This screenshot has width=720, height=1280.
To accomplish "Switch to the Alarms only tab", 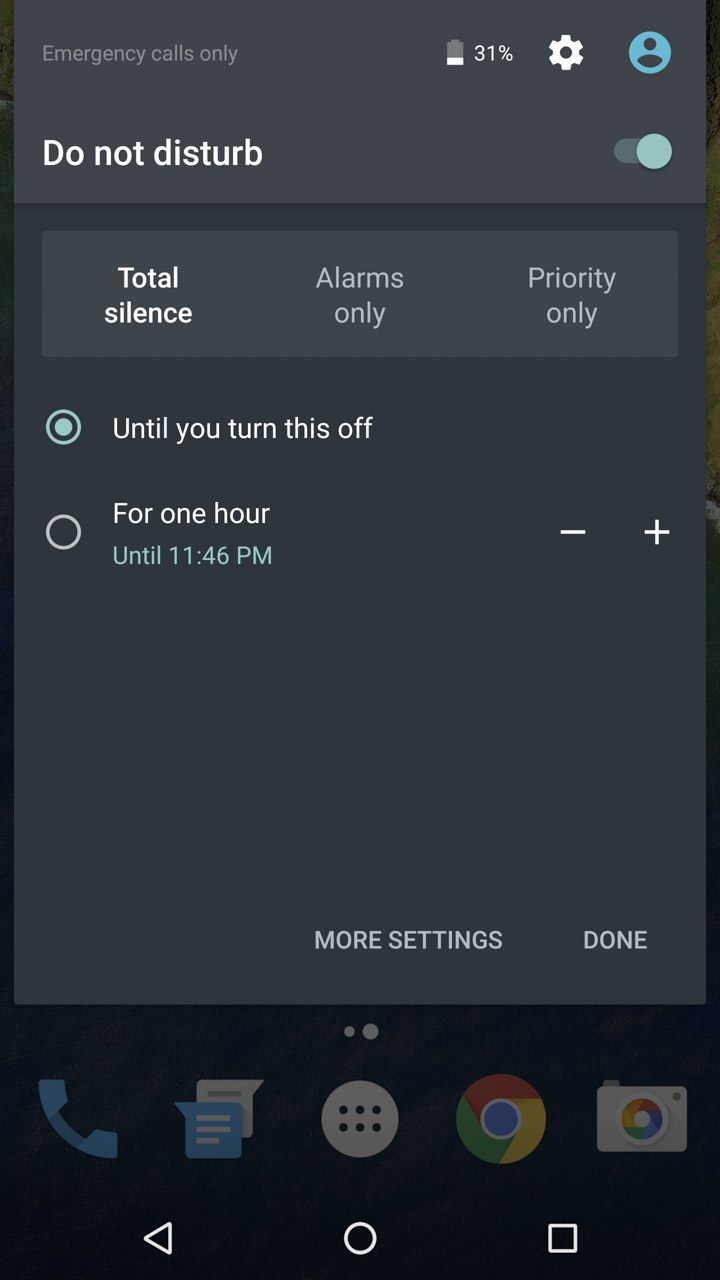I will tap(360, 295).
